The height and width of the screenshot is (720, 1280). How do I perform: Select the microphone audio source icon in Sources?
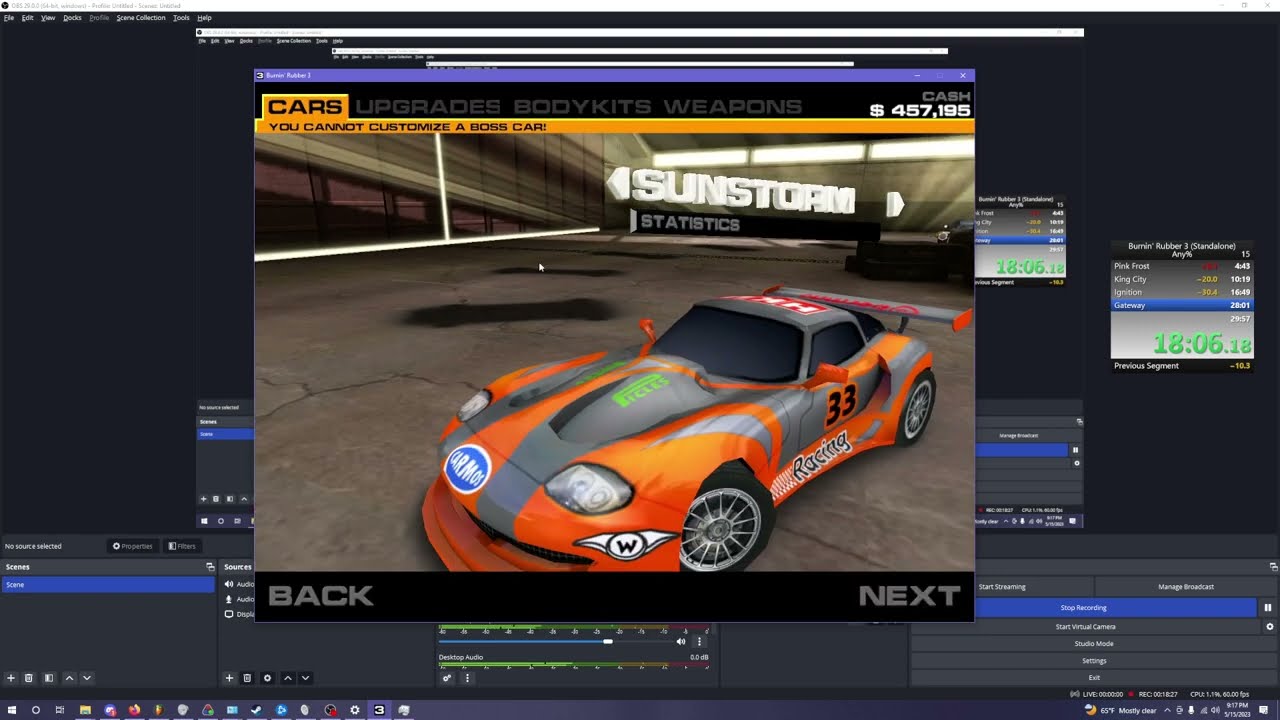pyautogui.click(x=229, y=599)
